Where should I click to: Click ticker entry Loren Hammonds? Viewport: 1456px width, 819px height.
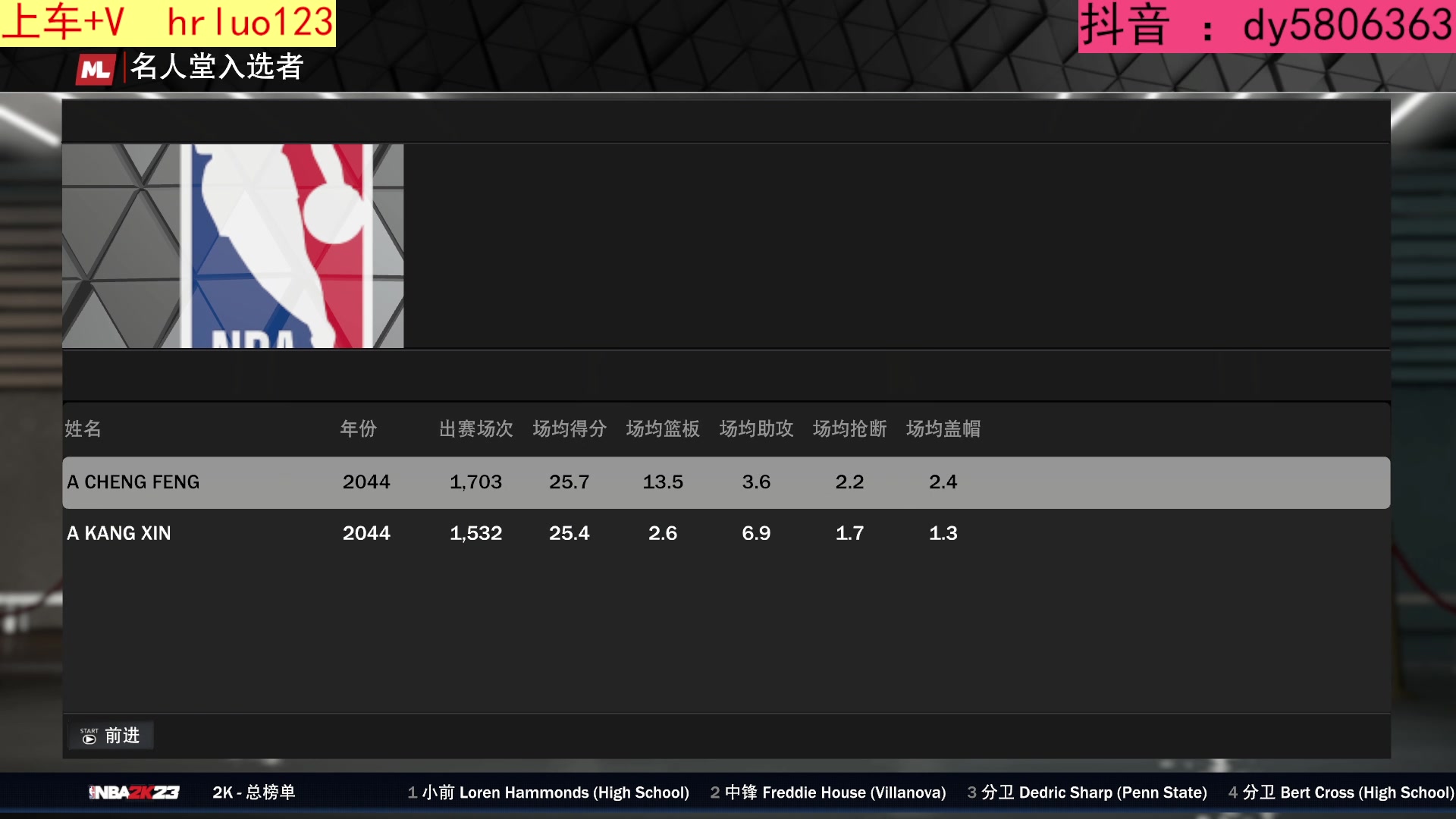pyautogui.click(x=548, y=792)
